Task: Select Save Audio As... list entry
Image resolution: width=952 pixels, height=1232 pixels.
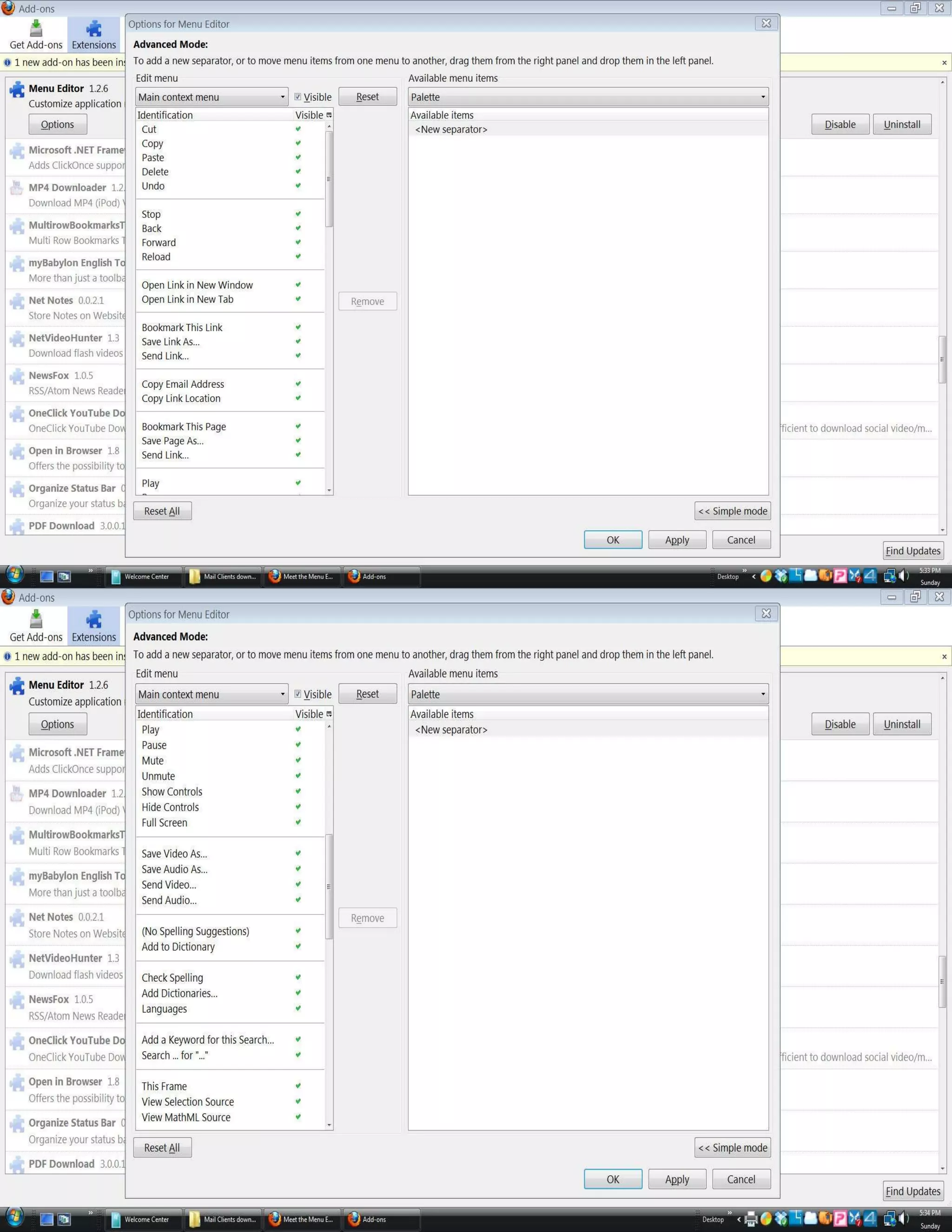Action: [x=174, y=869]
